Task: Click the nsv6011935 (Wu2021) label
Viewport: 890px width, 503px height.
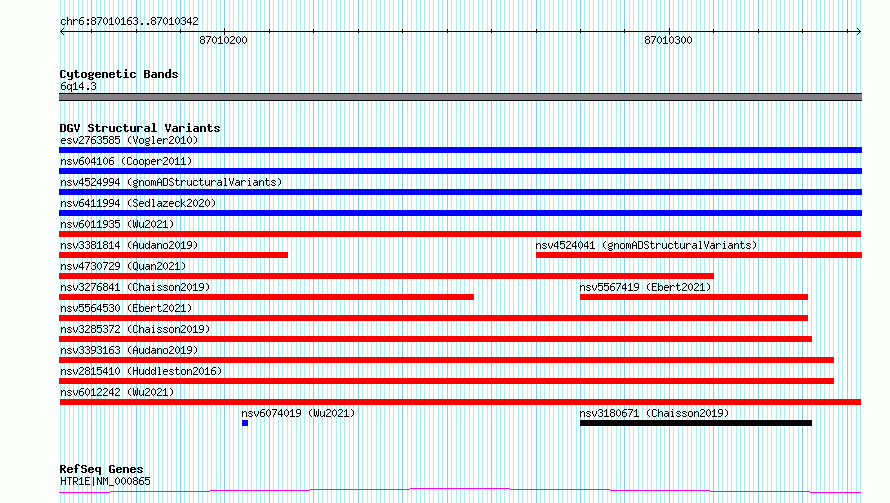Action: coord(117,224)
